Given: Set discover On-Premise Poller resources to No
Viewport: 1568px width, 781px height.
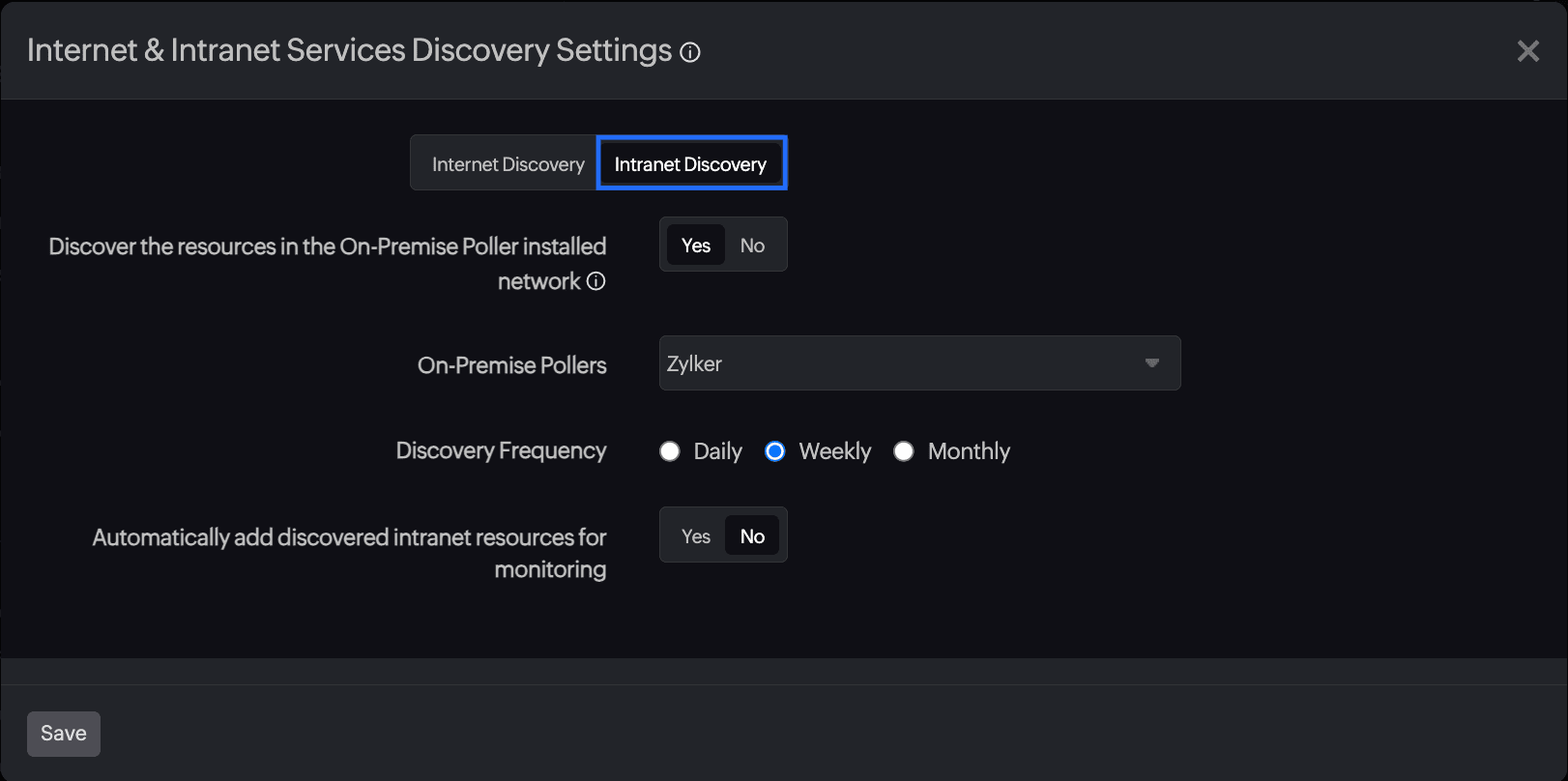Looking at the screenshot, I should (x=752, y=246).
